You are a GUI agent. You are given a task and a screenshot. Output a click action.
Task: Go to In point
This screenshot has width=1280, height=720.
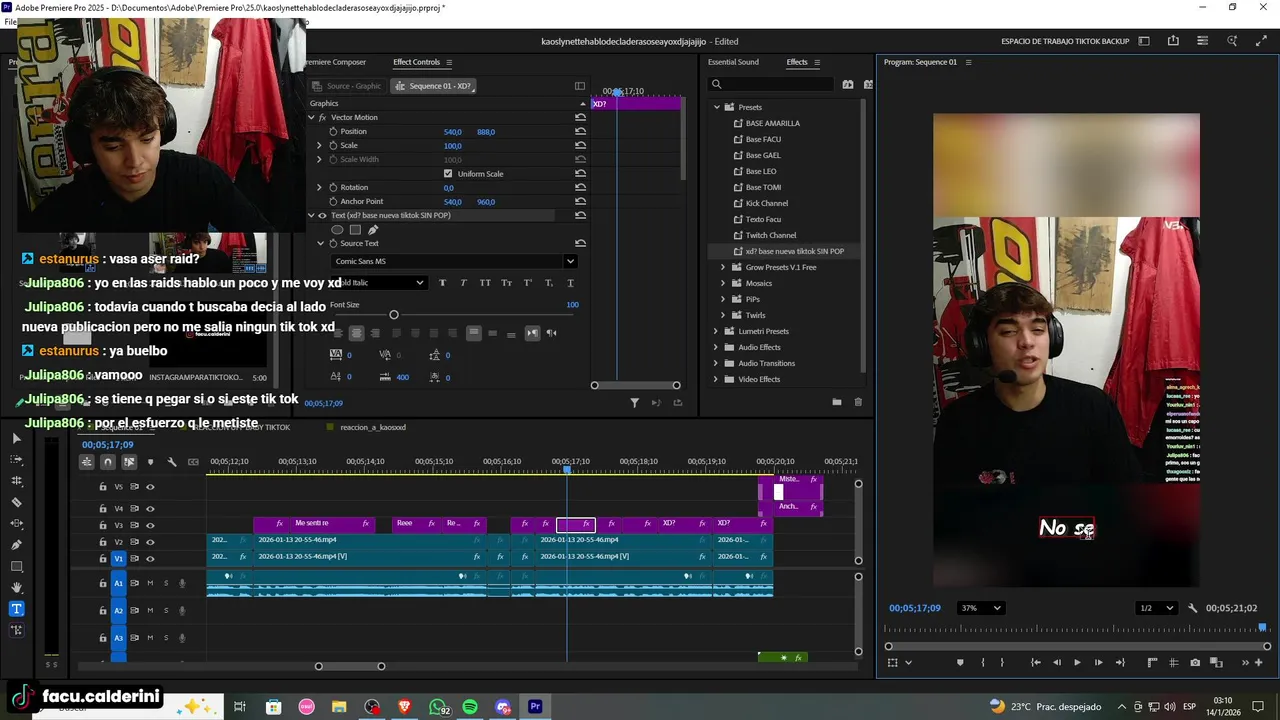point(1035,663)
